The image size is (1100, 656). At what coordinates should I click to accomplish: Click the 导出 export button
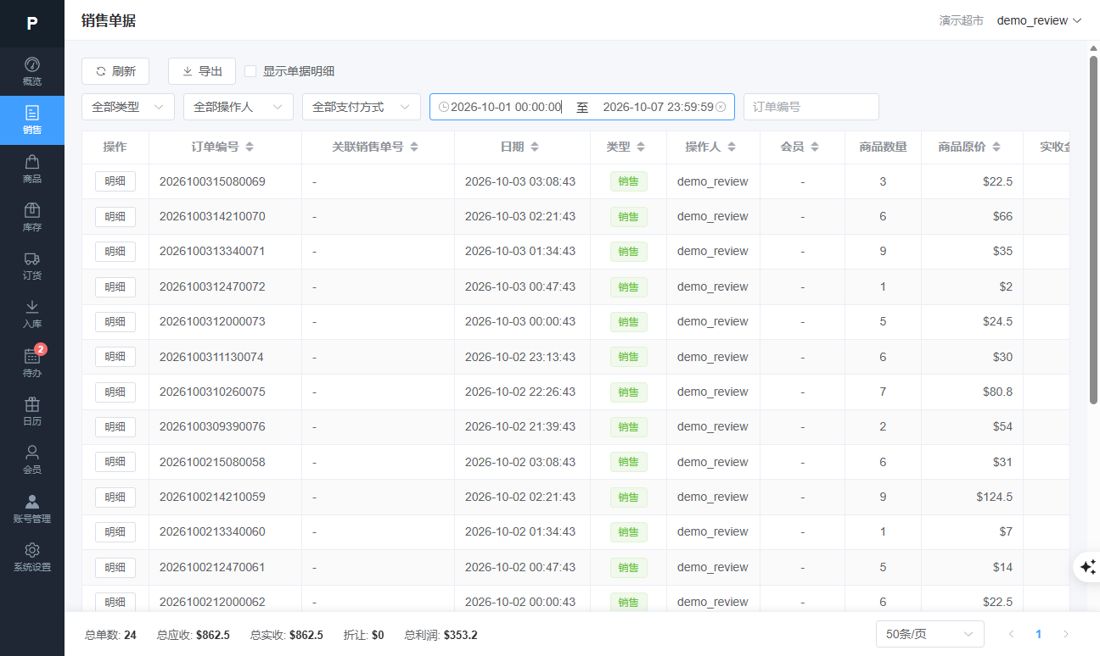coord(201,71)
